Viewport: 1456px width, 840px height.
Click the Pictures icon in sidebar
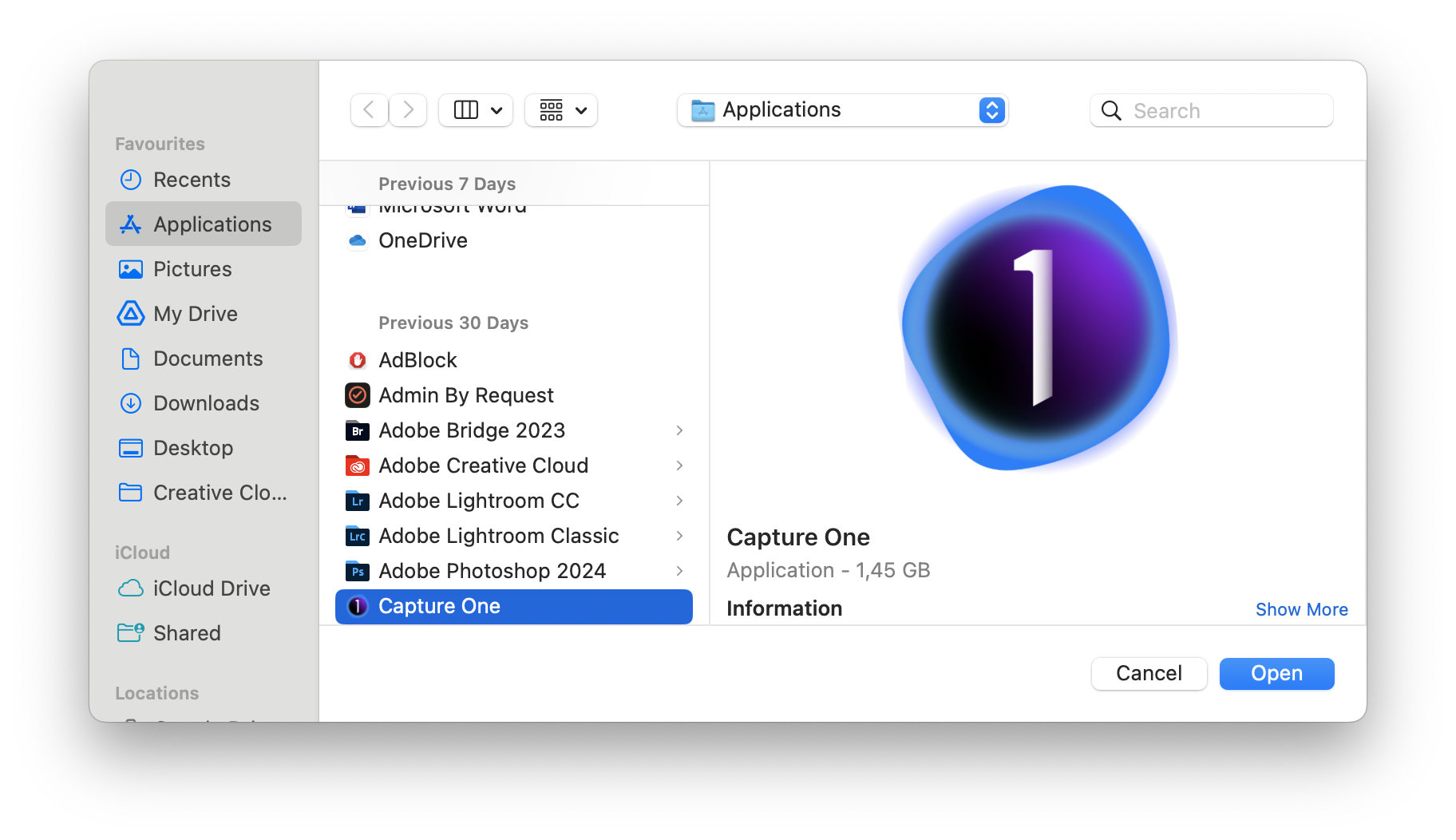click(x=130, y=269)
